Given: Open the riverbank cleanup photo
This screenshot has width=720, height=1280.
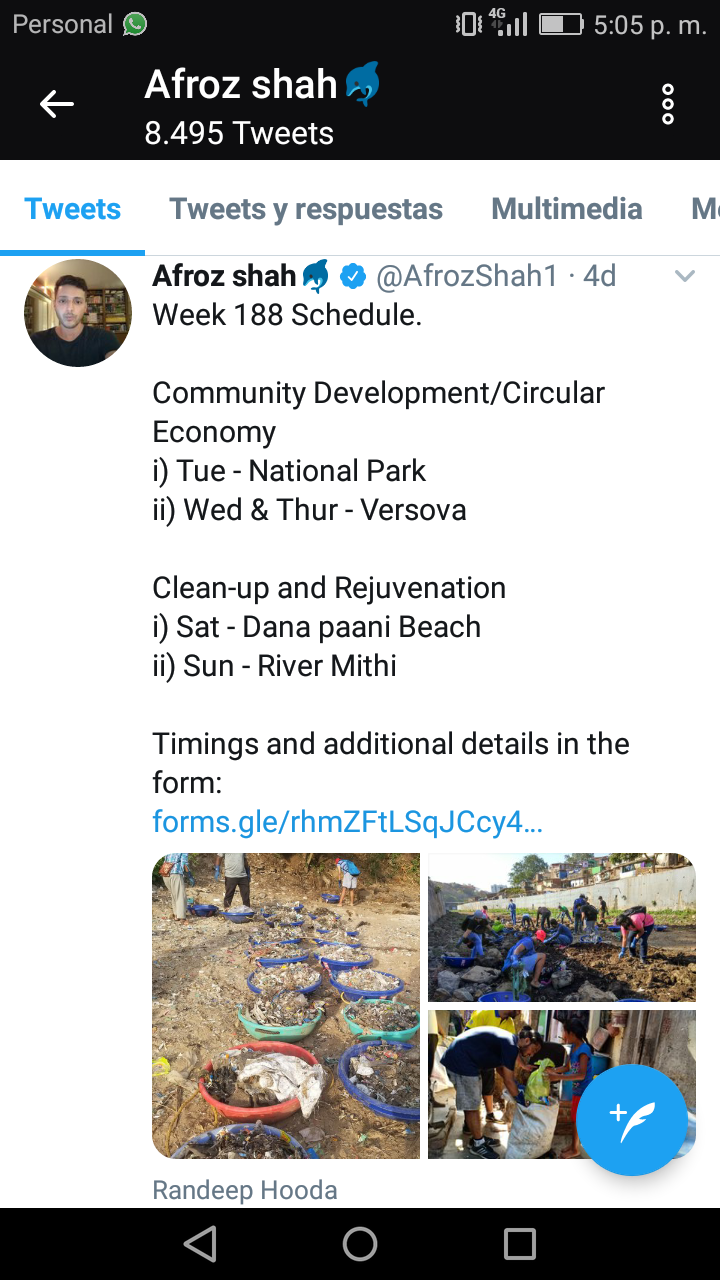Looking at the screenshot, I should coord(561,927).
